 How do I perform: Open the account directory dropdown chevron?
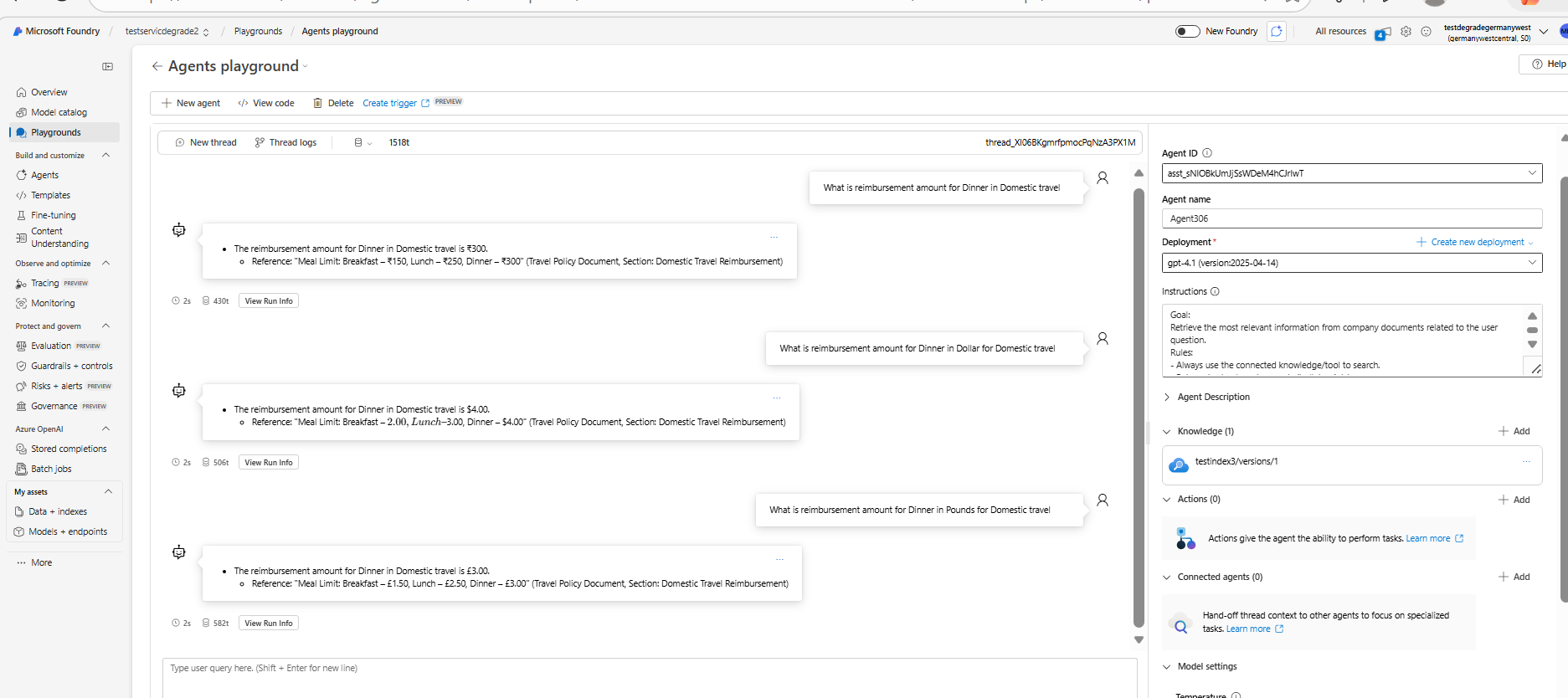coord(1544,33)
